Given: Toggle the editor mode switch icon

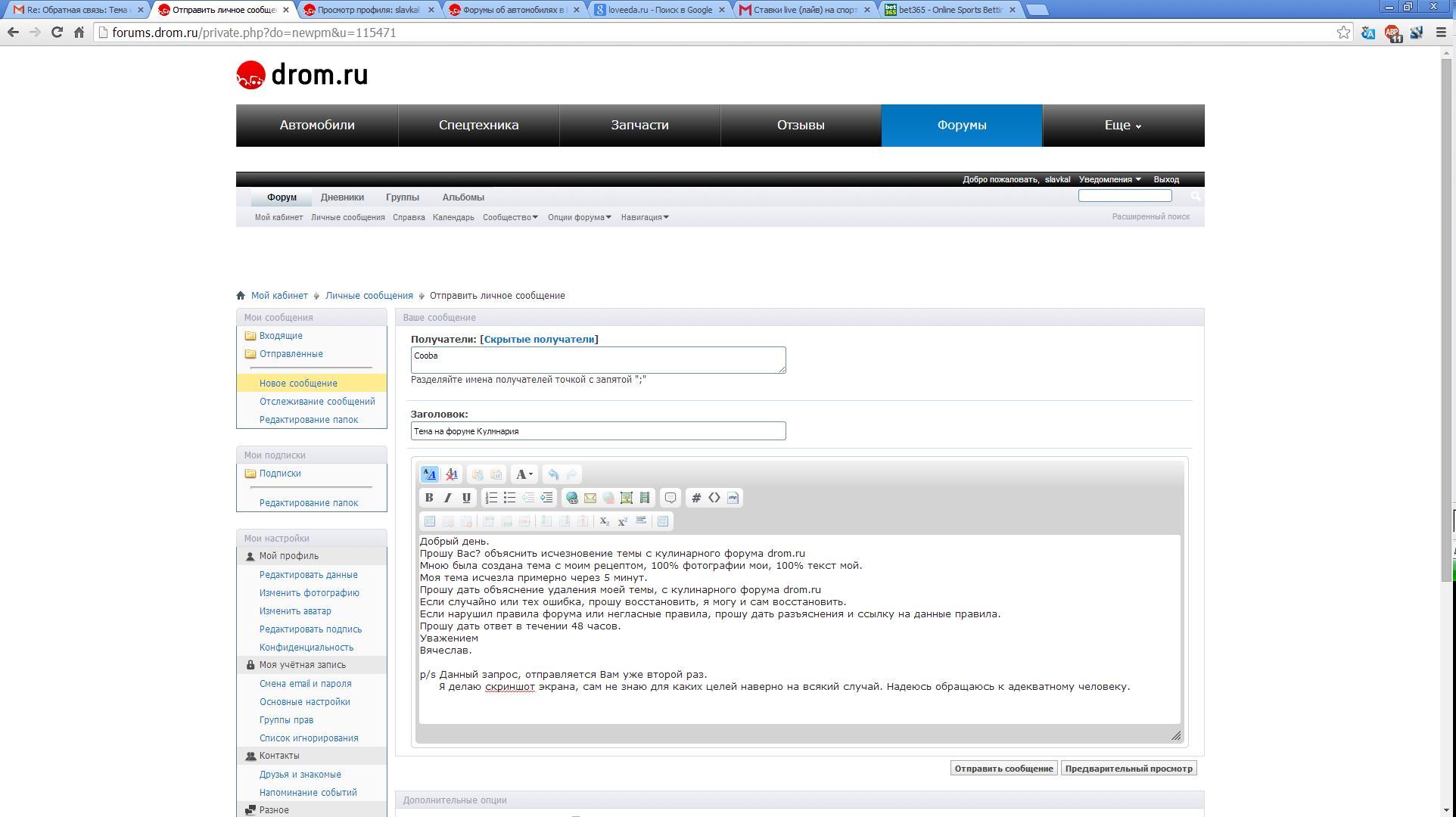Looking at the screenshot, I should coord(429,474).
